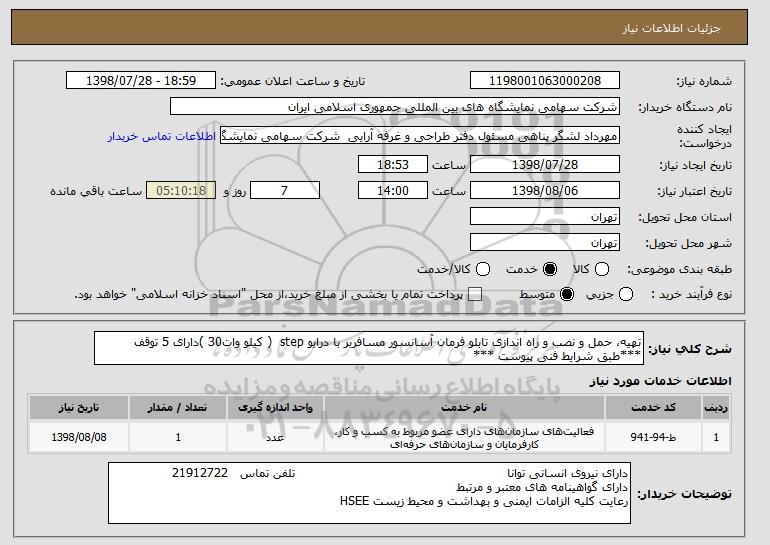Click the buyer organization name field
Viewport: 770px width, 545px height.
pos(395,107)
